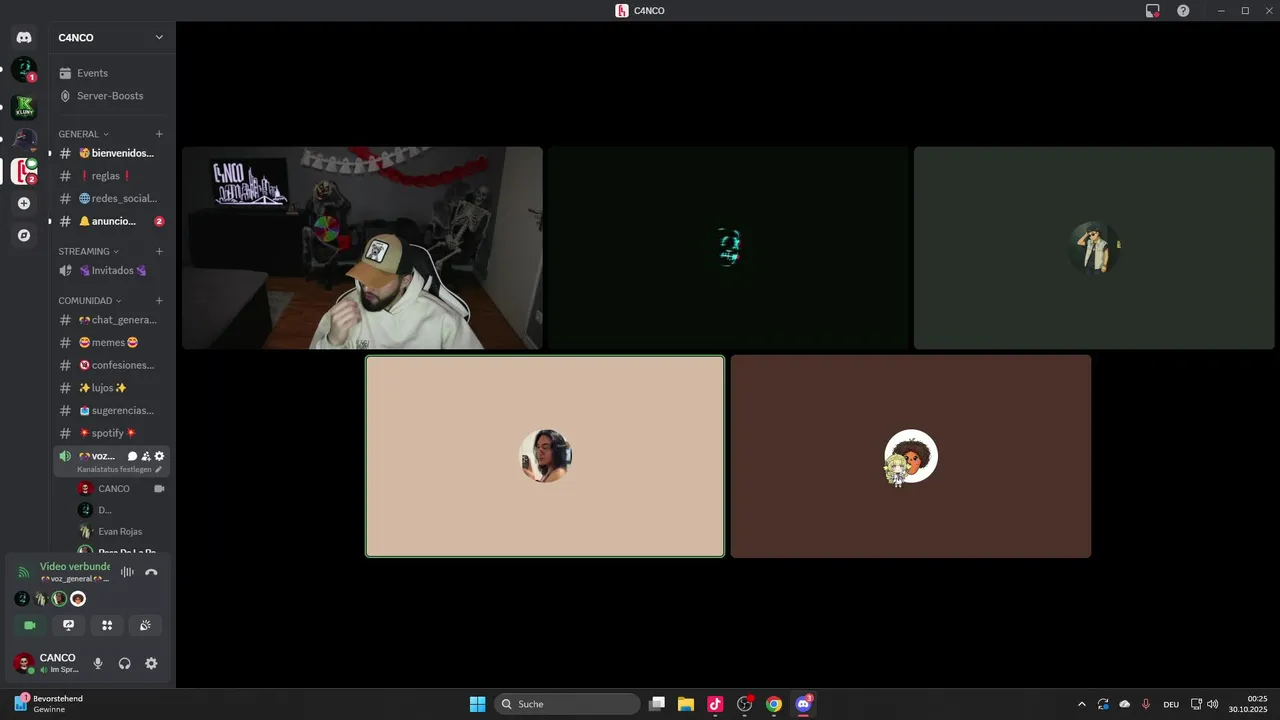Screen dimensions: 1280x720
Task: Toggle the camera on/off button
Action: [30, 625]
